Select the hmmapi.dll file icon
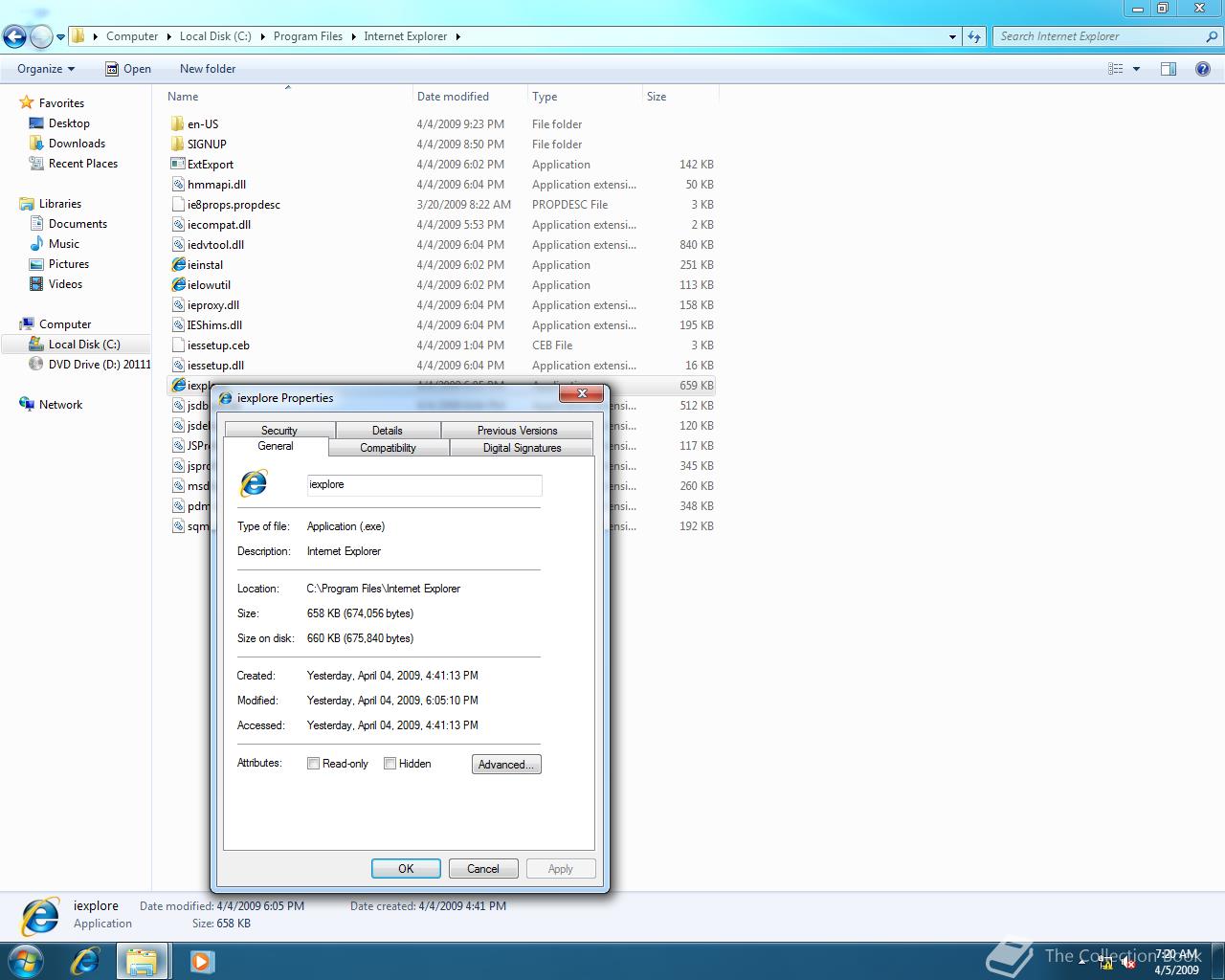This screenshot has width=1225, height=980. (177, 185)
